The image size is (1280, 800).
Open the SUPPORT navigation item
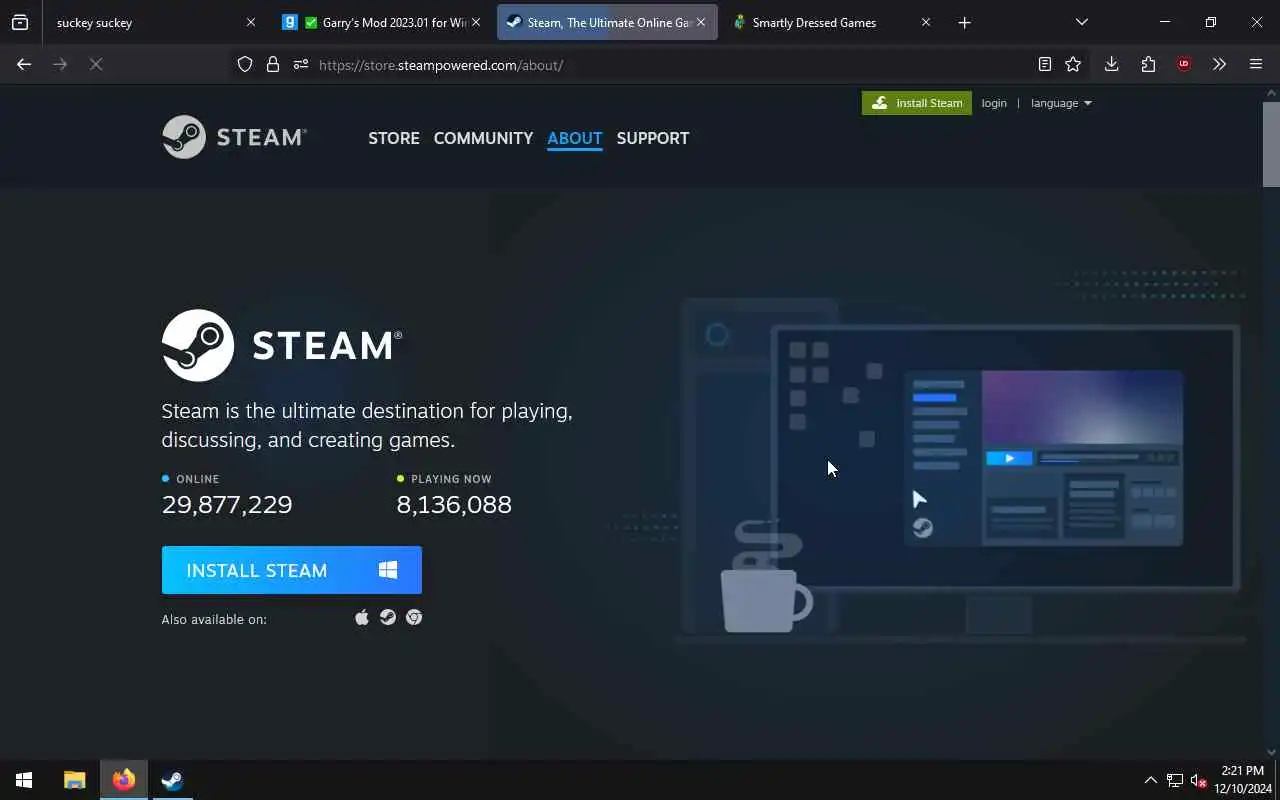tap(653, 138)
